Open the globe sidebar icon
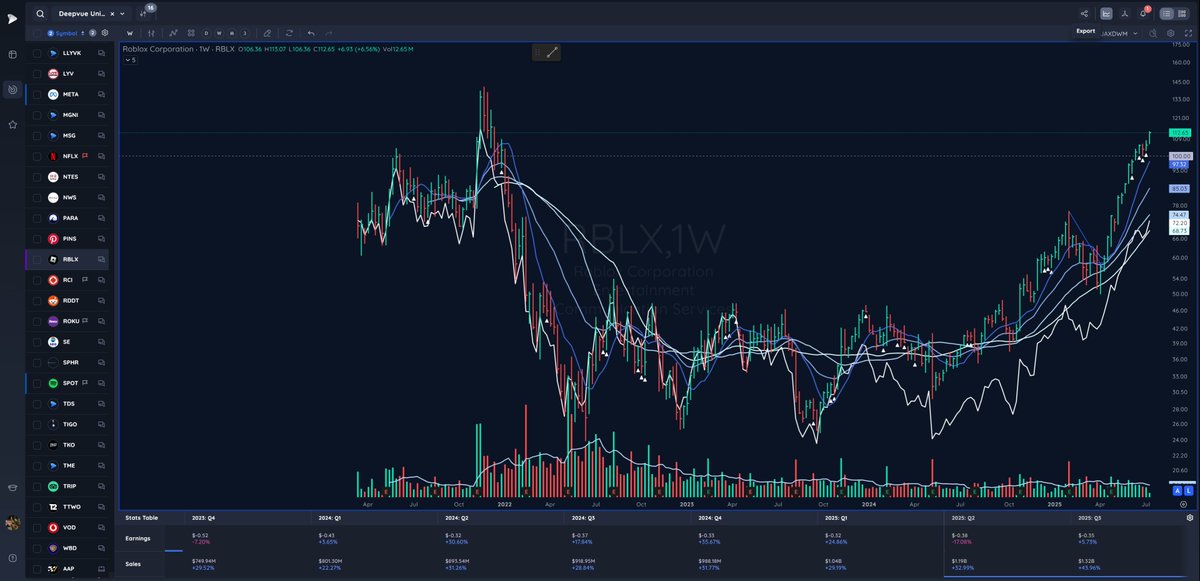This screenshot has height=581, width=1200. (x=12, y=54)
